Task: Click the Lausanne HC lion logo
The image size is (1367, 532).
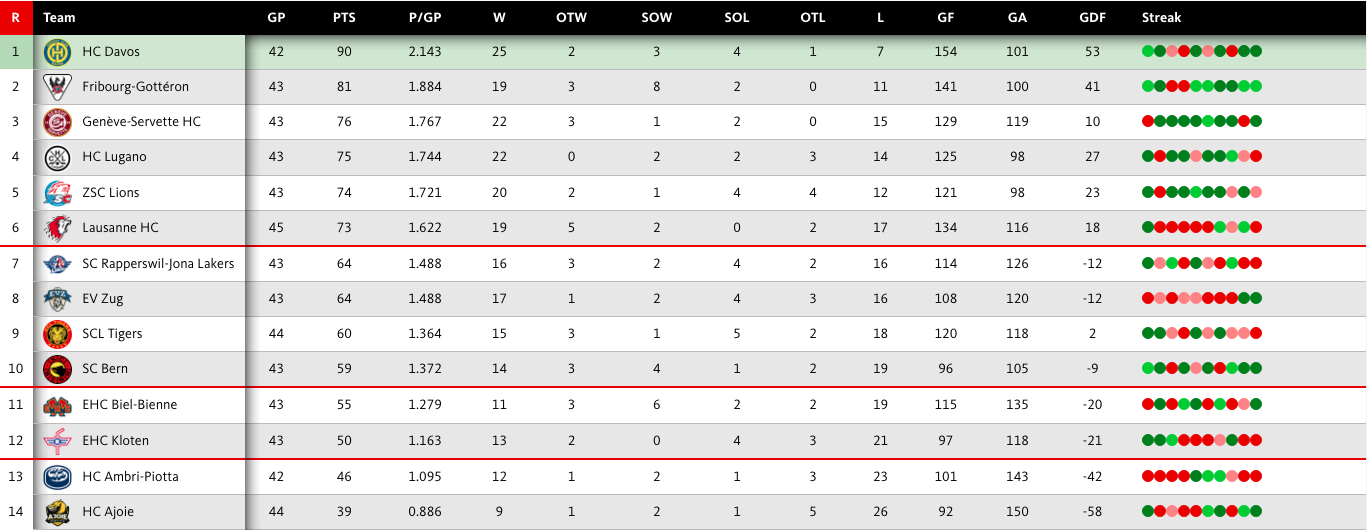Action: (x=57, y=228)
